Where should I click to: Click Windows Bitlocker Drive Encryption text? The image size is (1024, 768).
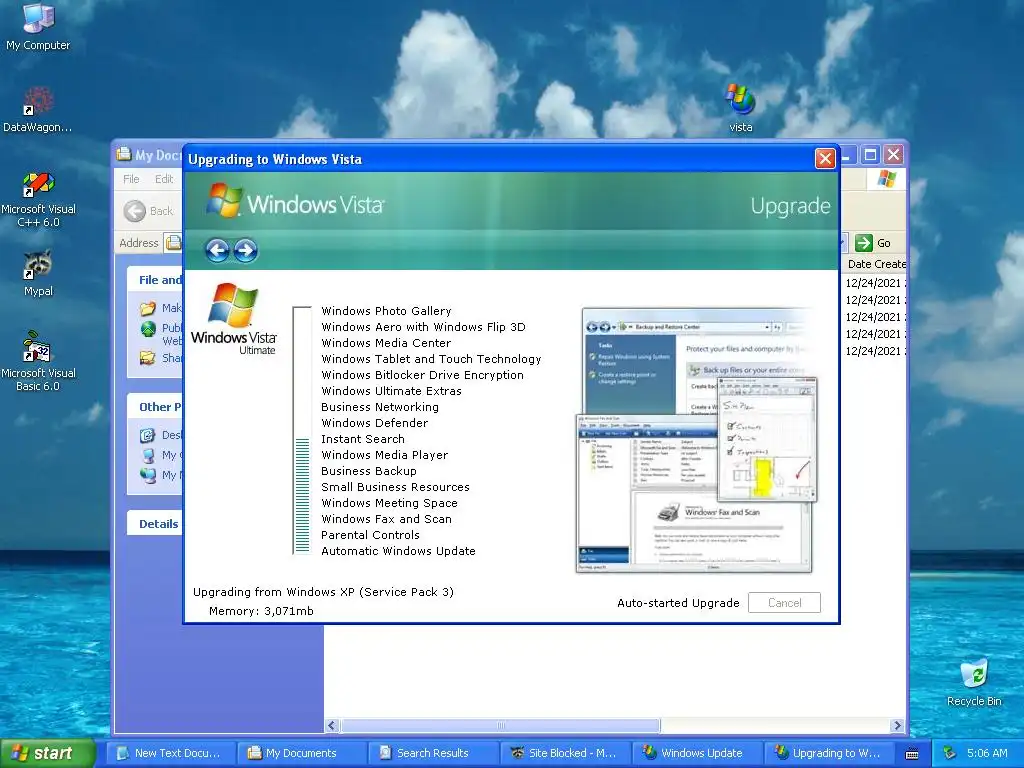click(x=423, y=375)
